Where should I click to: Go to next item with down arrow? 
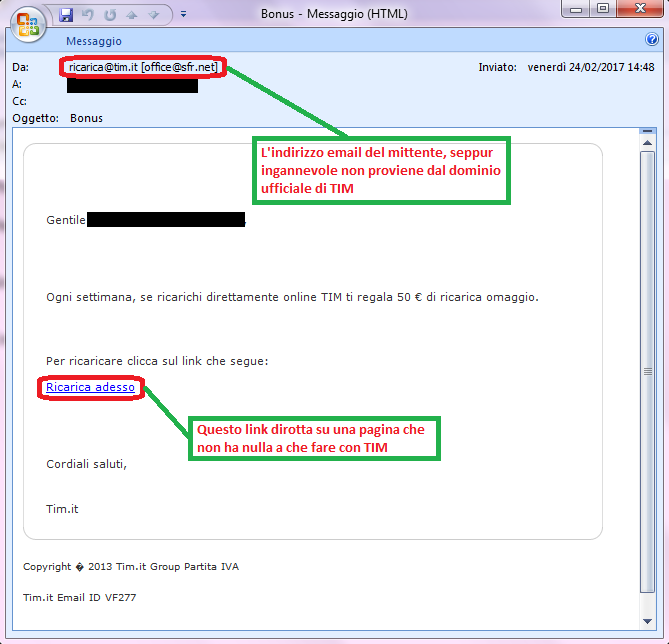[x=154, y=15]
